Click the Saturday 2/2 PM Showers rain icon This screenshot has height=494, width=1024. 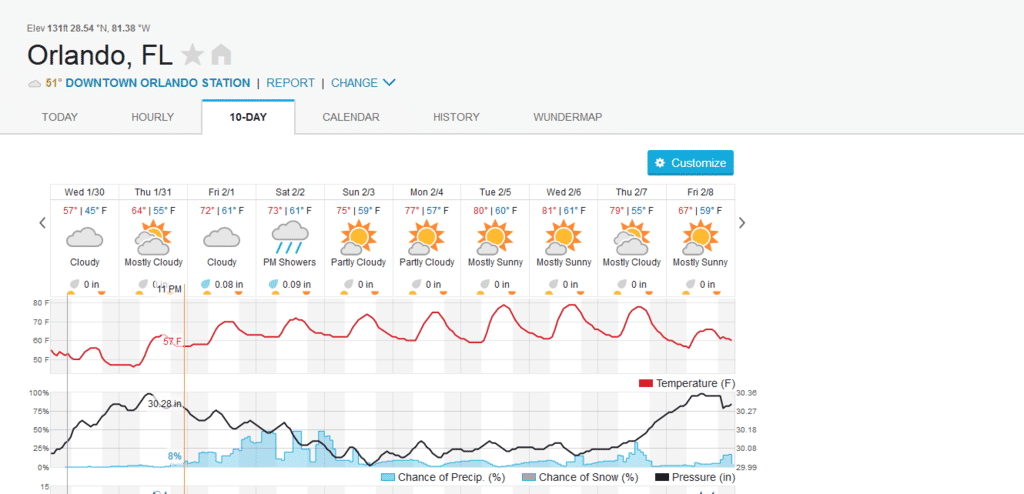(290, 239)
